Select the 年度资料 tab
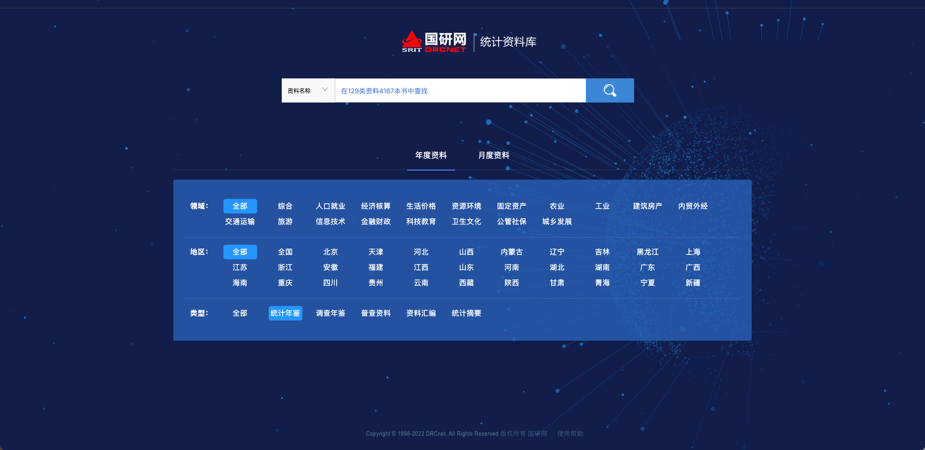925x450 pixels. pyautogui.click(x=431, y=155)
